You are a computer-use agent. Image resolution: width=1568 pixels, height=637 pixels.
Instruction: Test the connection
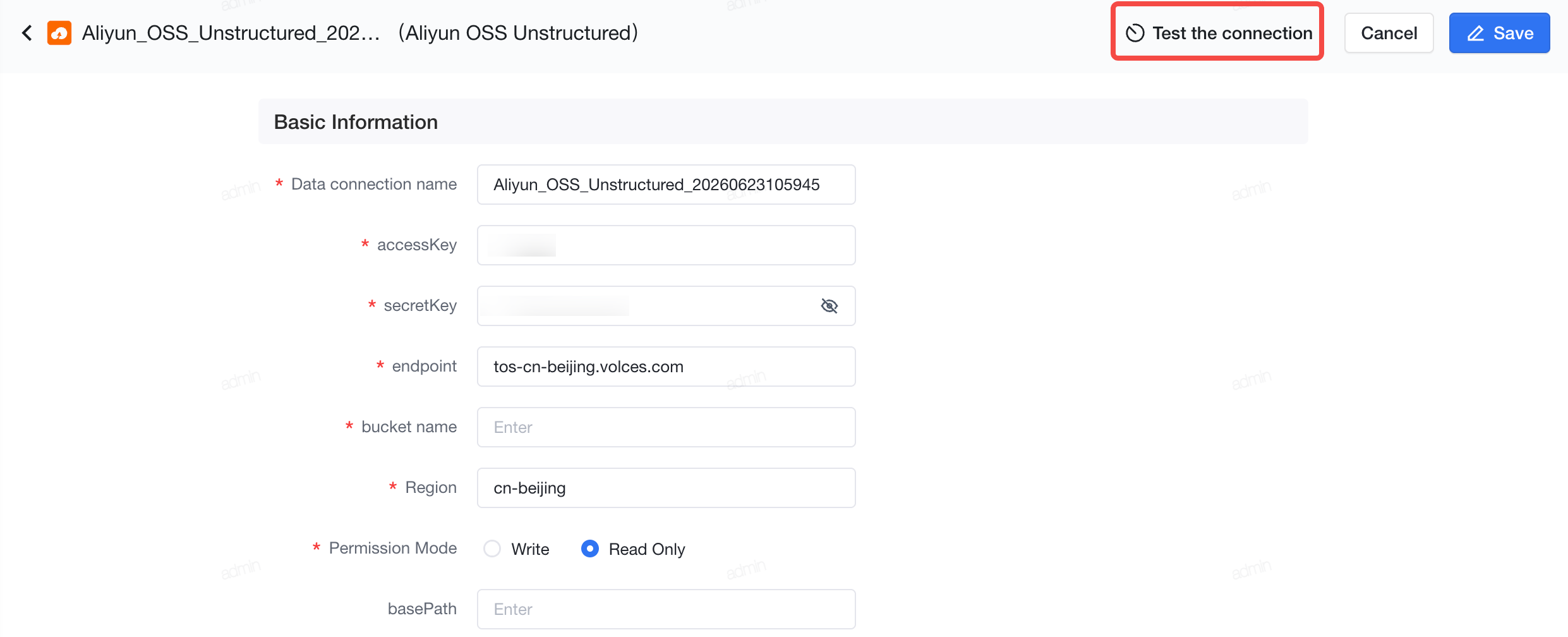point(1217,33)
